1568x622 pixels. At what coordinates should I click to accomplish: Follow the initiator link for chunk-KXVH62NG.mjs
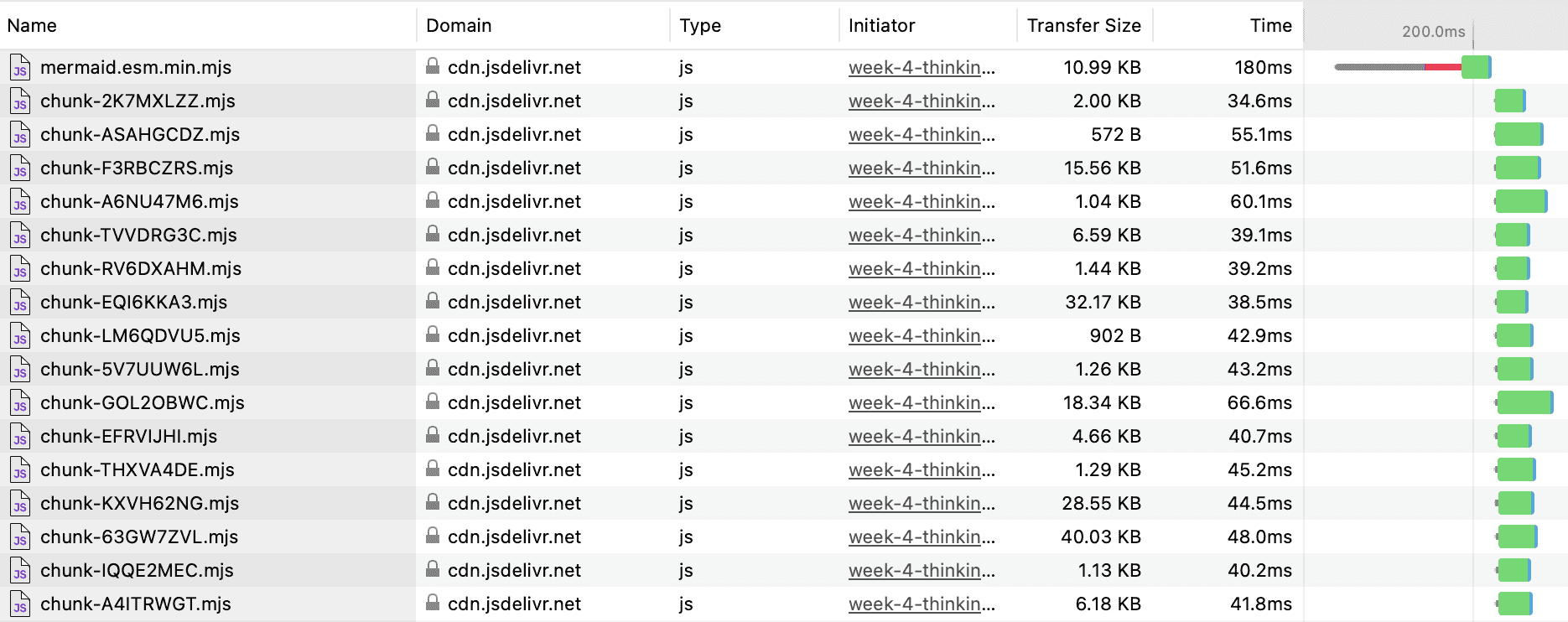click(922, 504)
